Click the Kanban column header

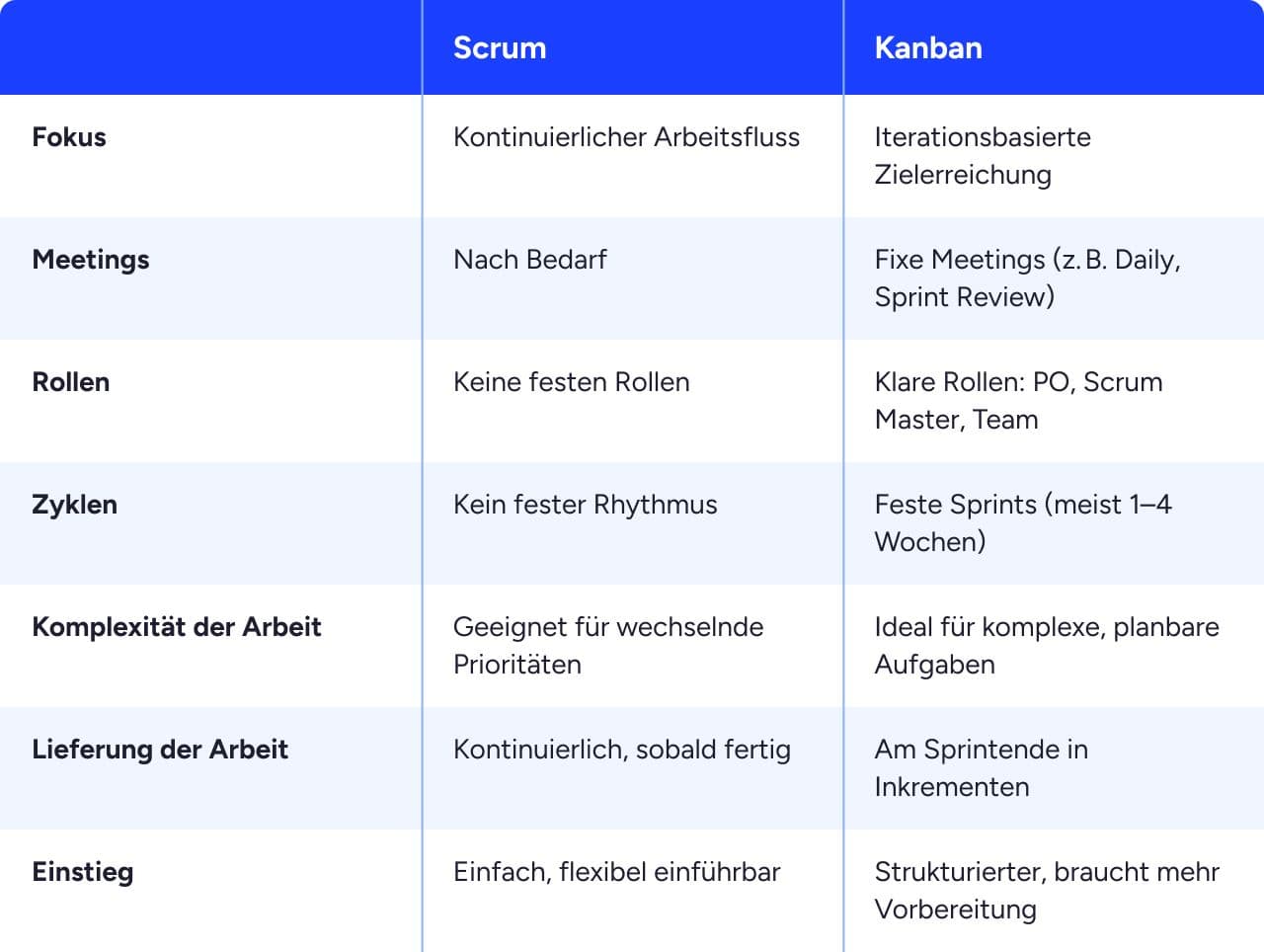click(928, 48)
